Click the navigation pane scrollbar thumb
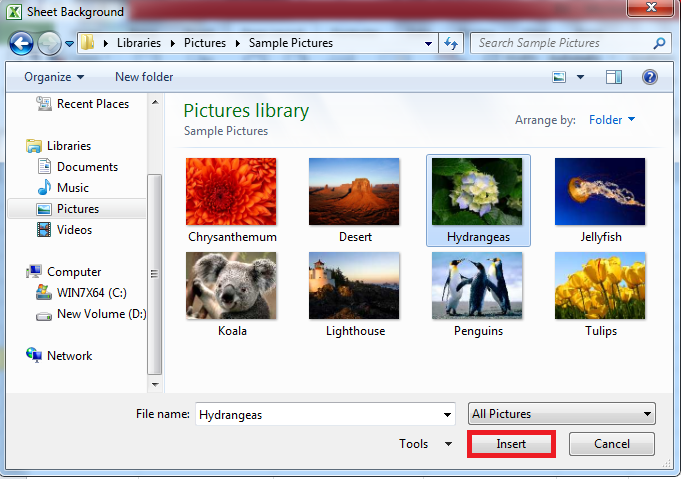The width and height of the screenshot is (681, 479). (155, 274)
